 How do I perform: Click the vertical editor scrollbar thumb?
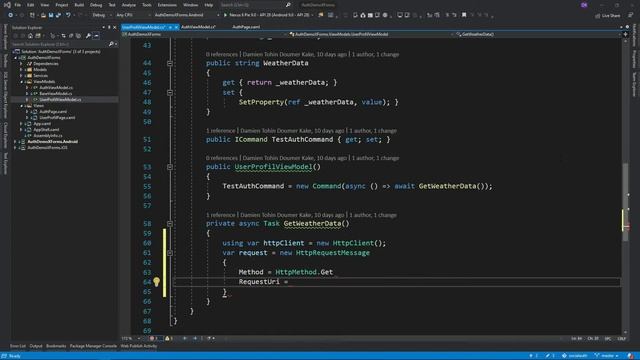tap(625, 202)
